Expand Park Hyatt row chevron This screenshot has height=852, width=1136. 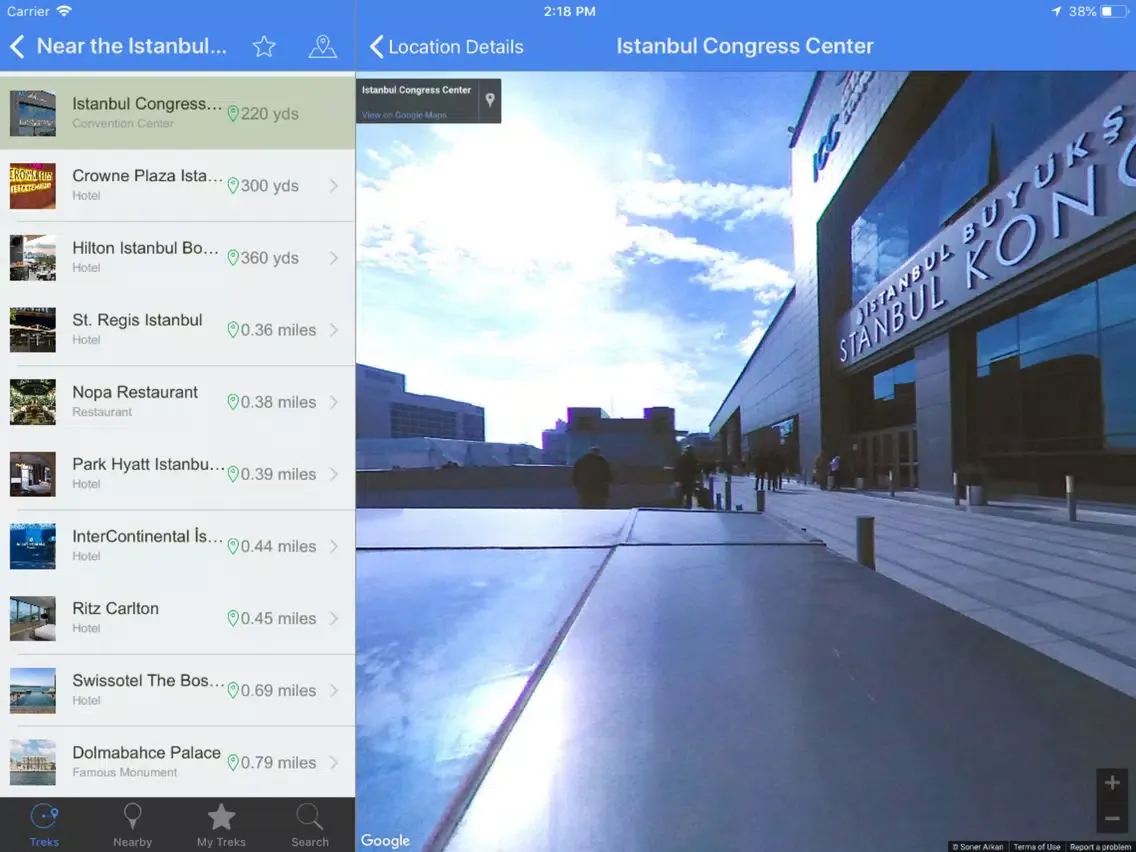pyautogui.click(x=334, y=474)
